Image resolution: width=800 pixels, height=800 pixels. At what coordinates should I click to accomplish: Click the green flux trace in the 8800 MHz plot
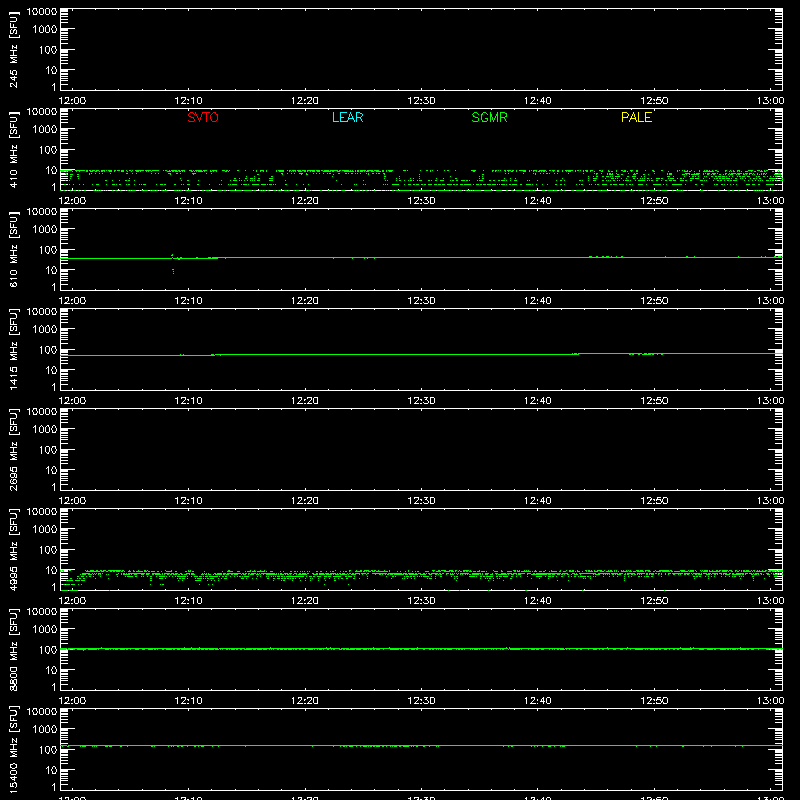421,649
